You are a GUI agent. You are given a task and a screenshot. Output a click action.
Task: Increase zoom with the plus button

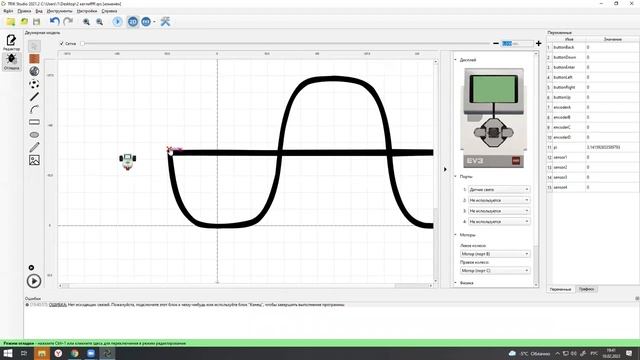[x=538, y=43]
